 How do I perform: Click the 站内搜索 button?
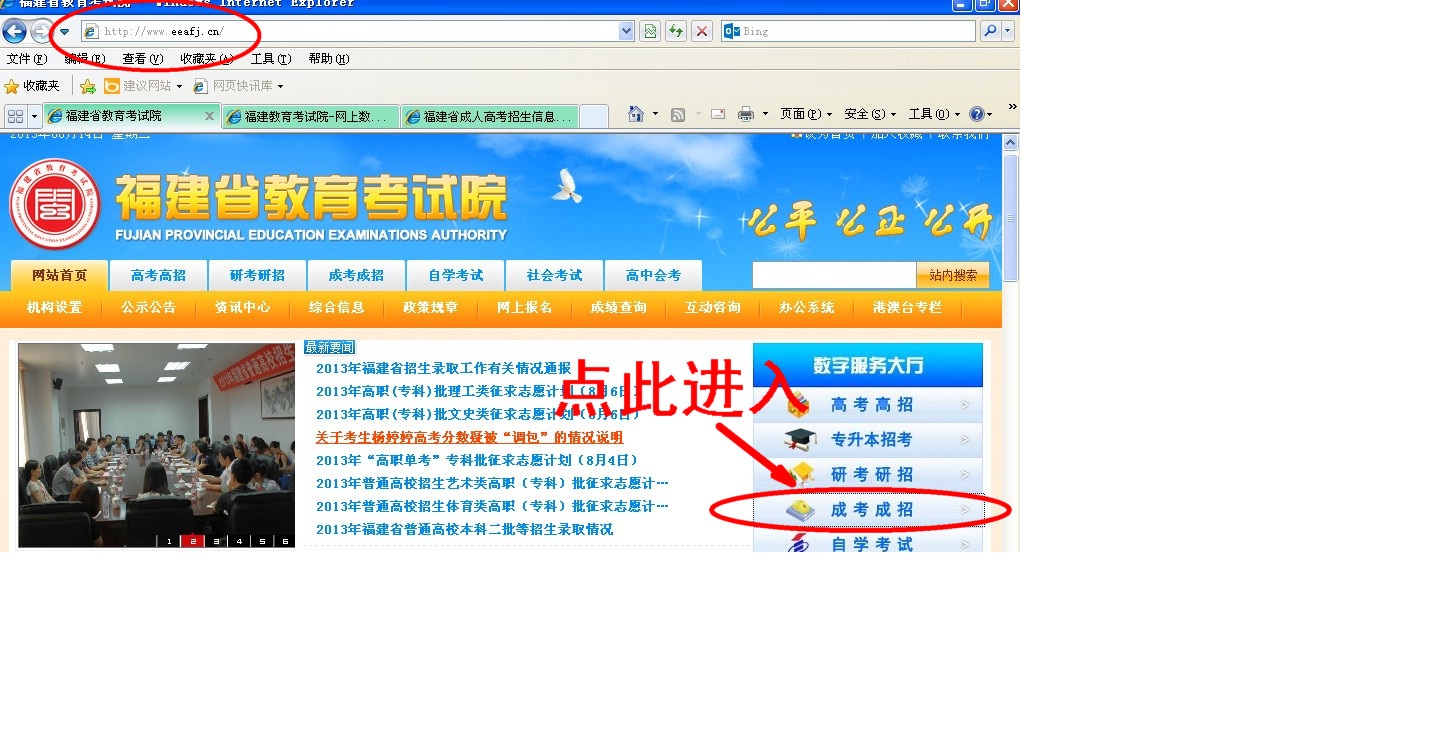pos(953,275)
